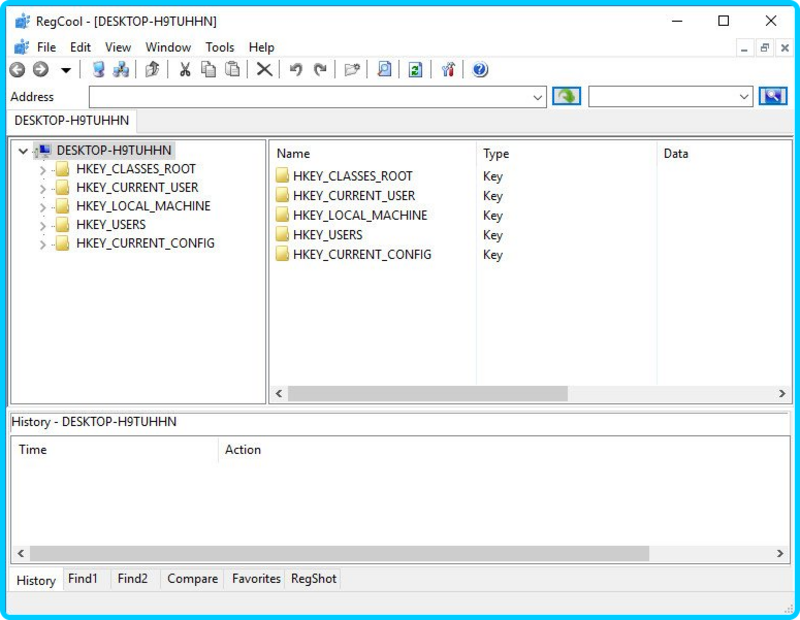
Task: Select HKEY_USERS in the tree
Action: coord(111,225)
